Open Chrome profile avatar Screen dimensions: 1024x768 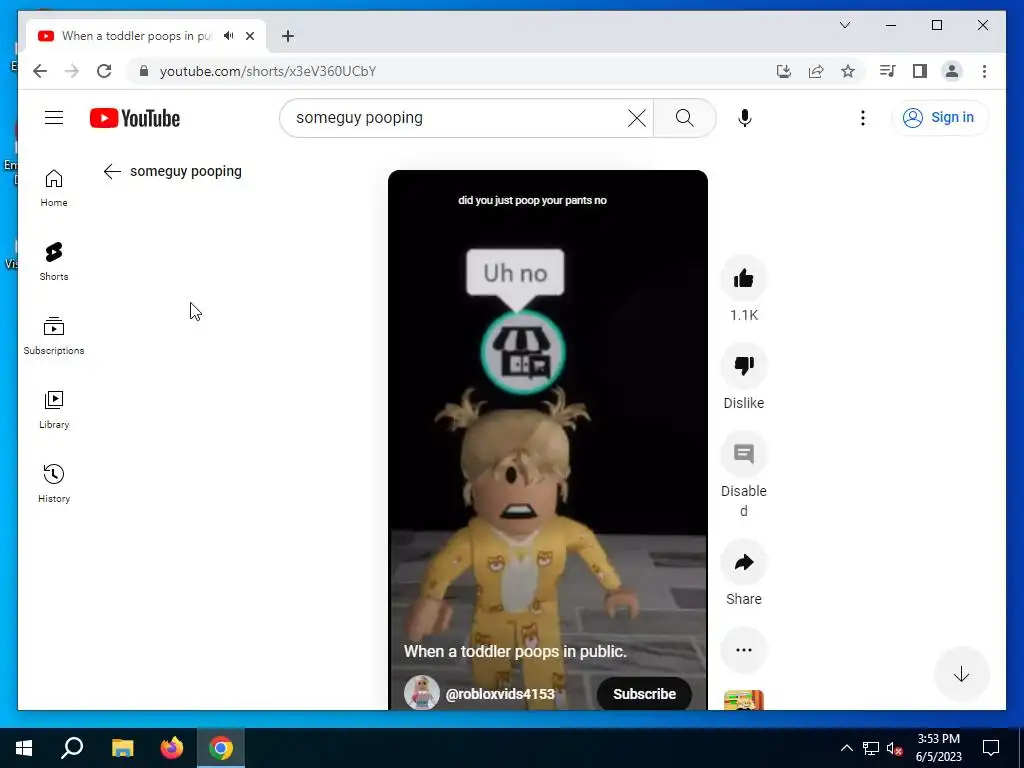[952, 71]
